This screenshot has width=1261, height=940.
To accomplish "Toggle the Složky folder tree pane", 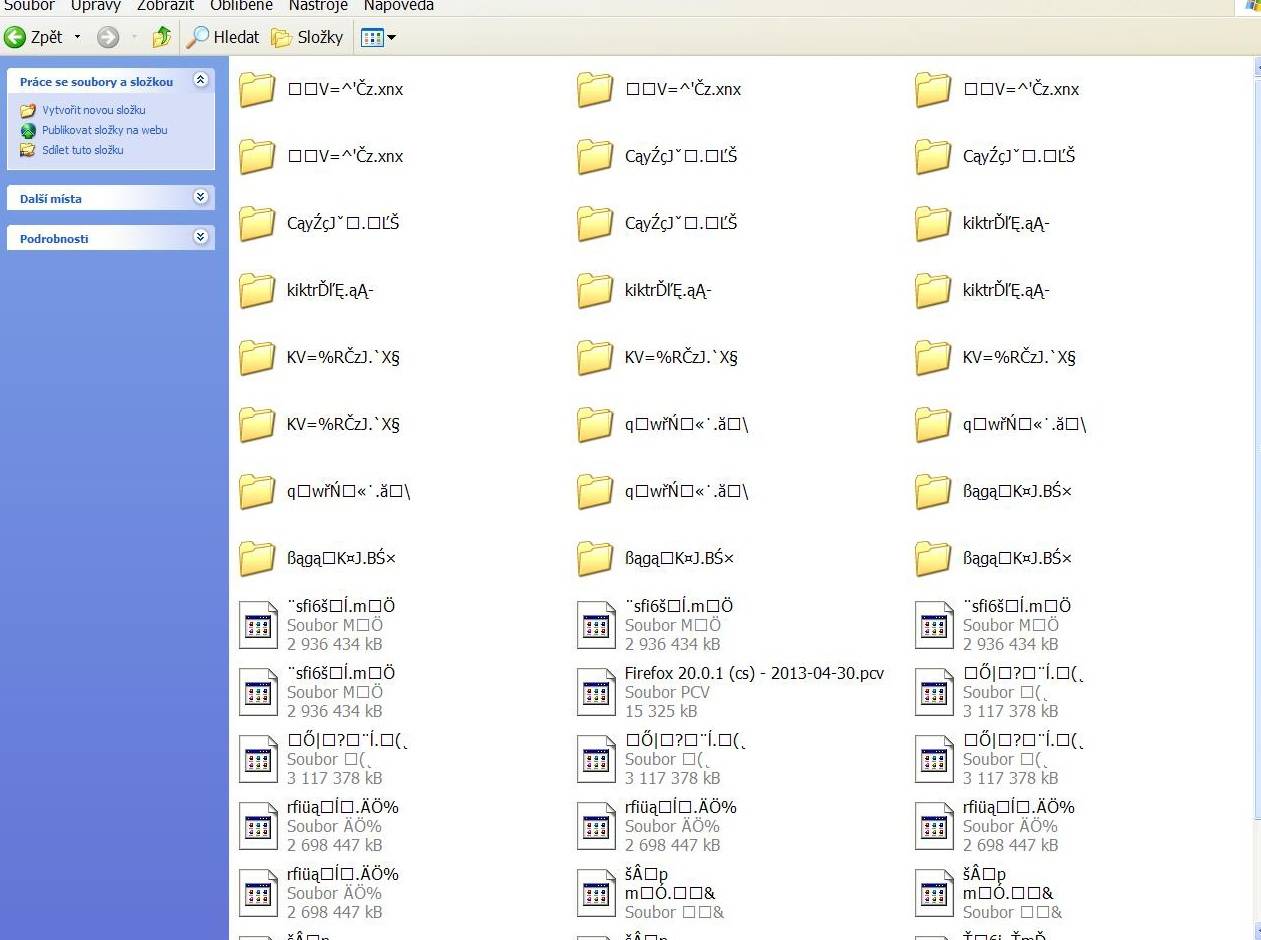I will [x=307, y=37].
